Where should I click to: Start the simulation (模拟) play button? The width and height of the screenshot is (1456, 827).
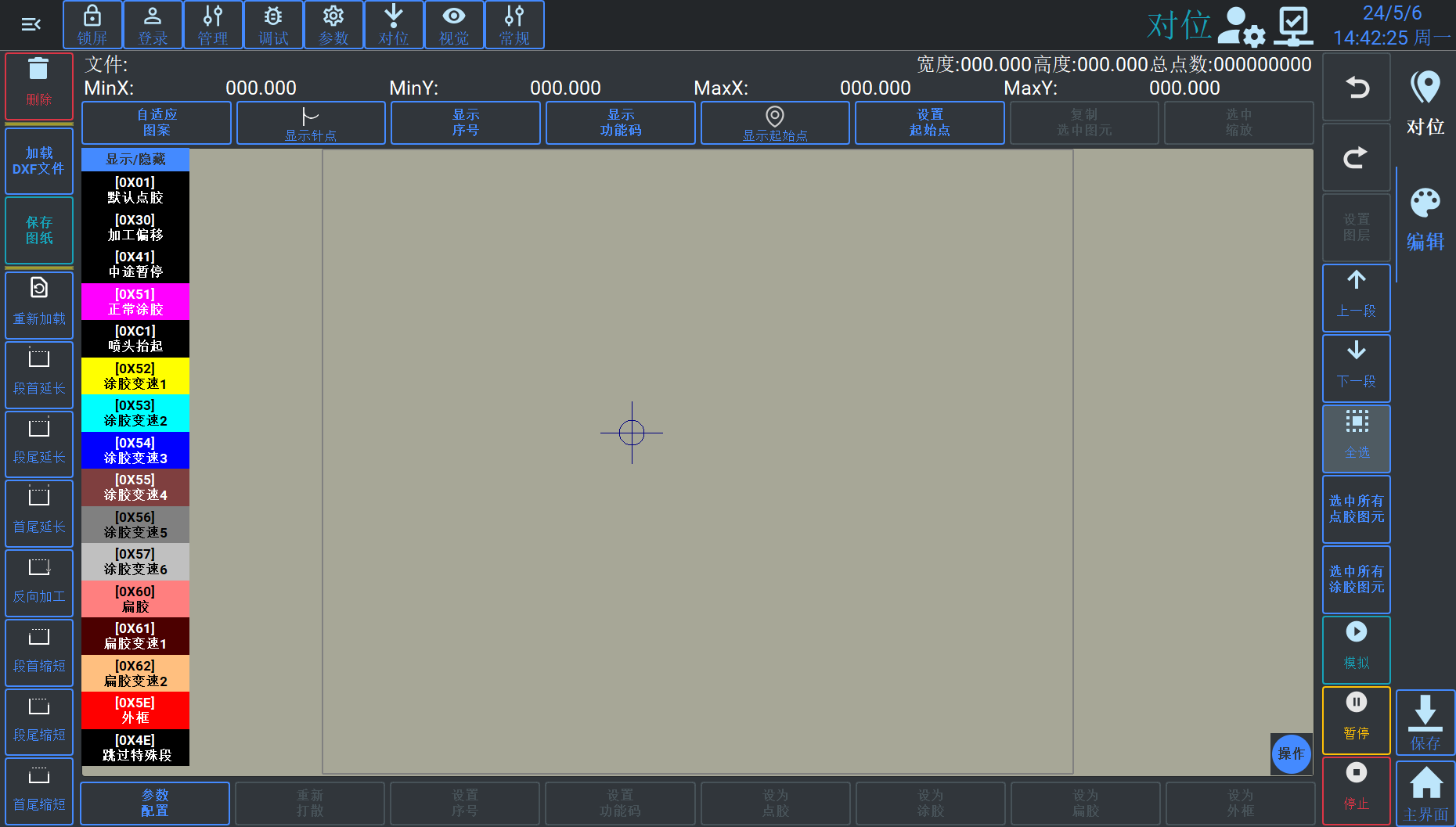pos(1356,632)
